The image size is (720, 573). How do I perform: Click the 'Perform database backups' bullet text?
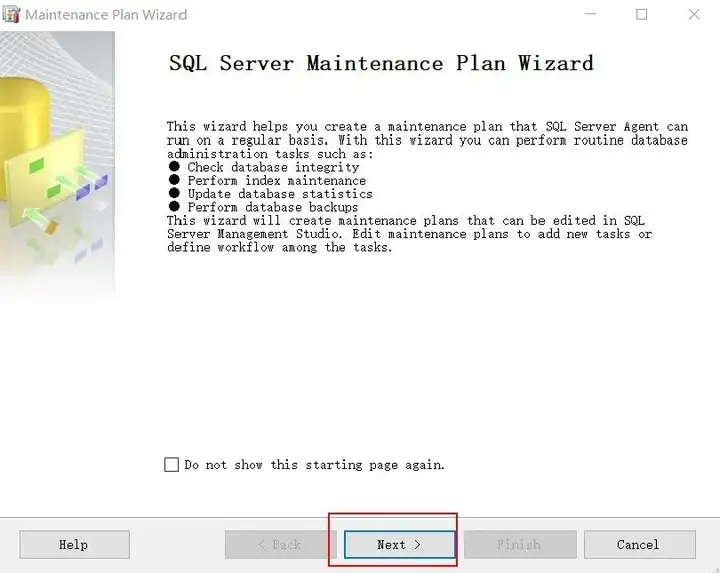point(272,207)
